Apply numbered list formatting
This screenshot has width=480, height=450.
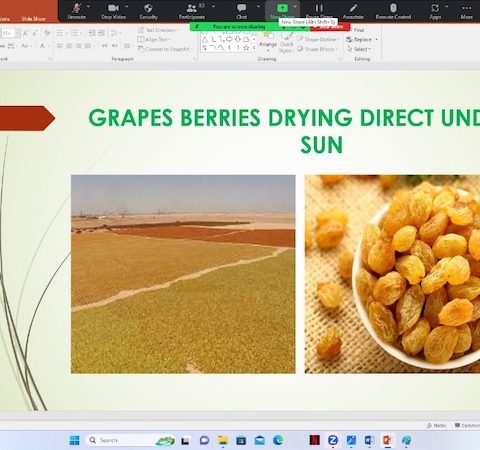[x=74, y=33]
